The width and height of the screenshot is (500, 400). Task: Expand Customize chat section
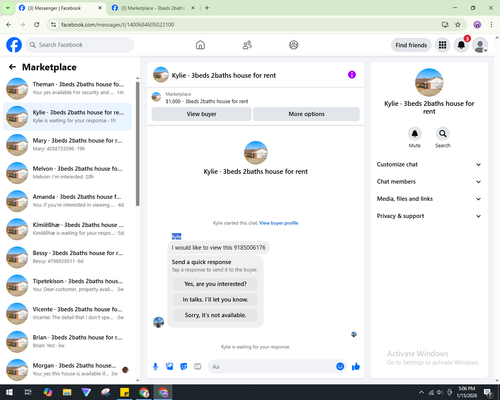429,164
